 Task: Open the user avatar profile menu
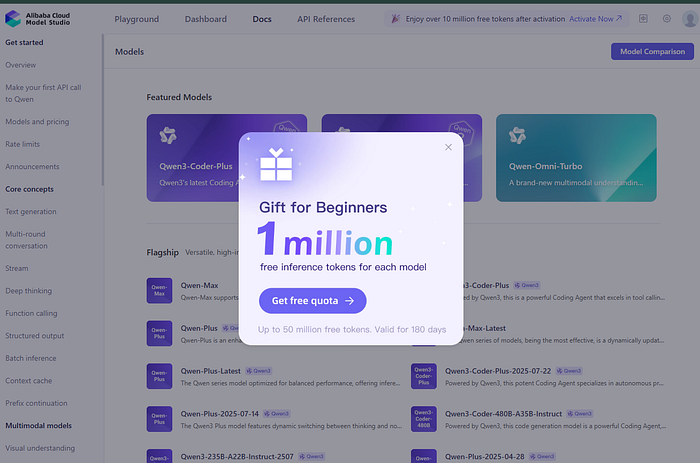690,19
